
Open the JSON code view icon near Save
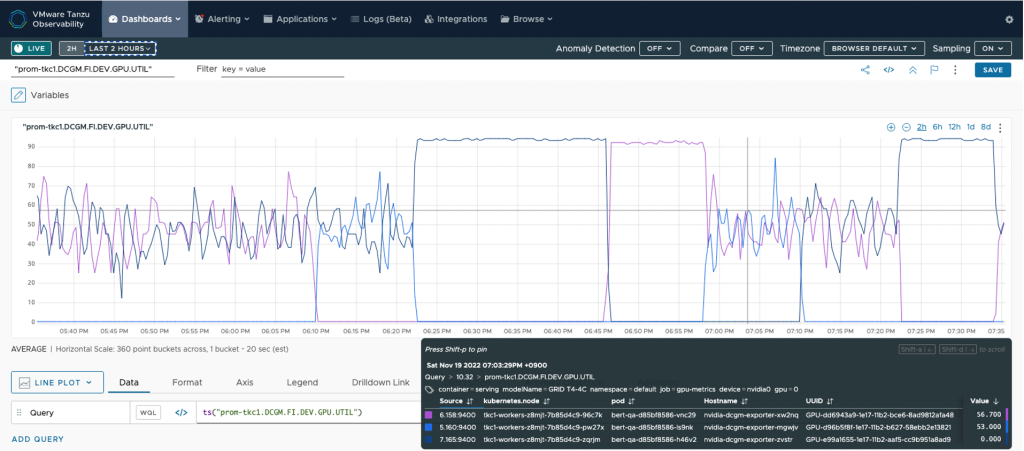coord(888,70)
